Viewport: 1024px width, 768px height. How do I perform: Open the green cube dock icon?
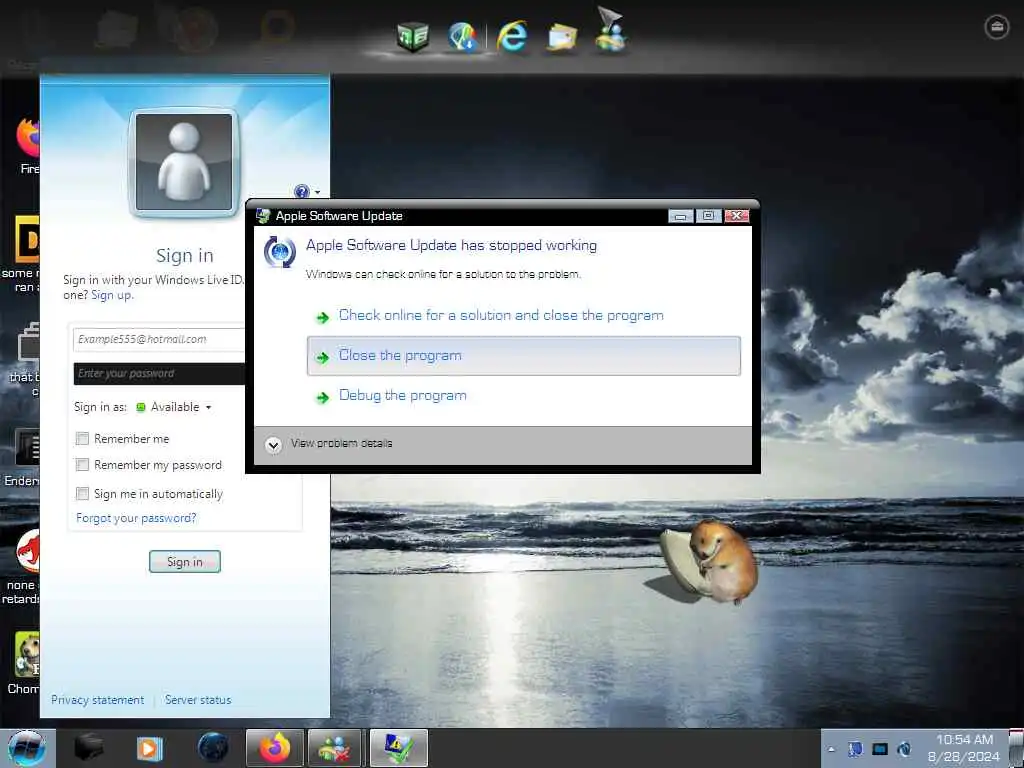point(413,36)
